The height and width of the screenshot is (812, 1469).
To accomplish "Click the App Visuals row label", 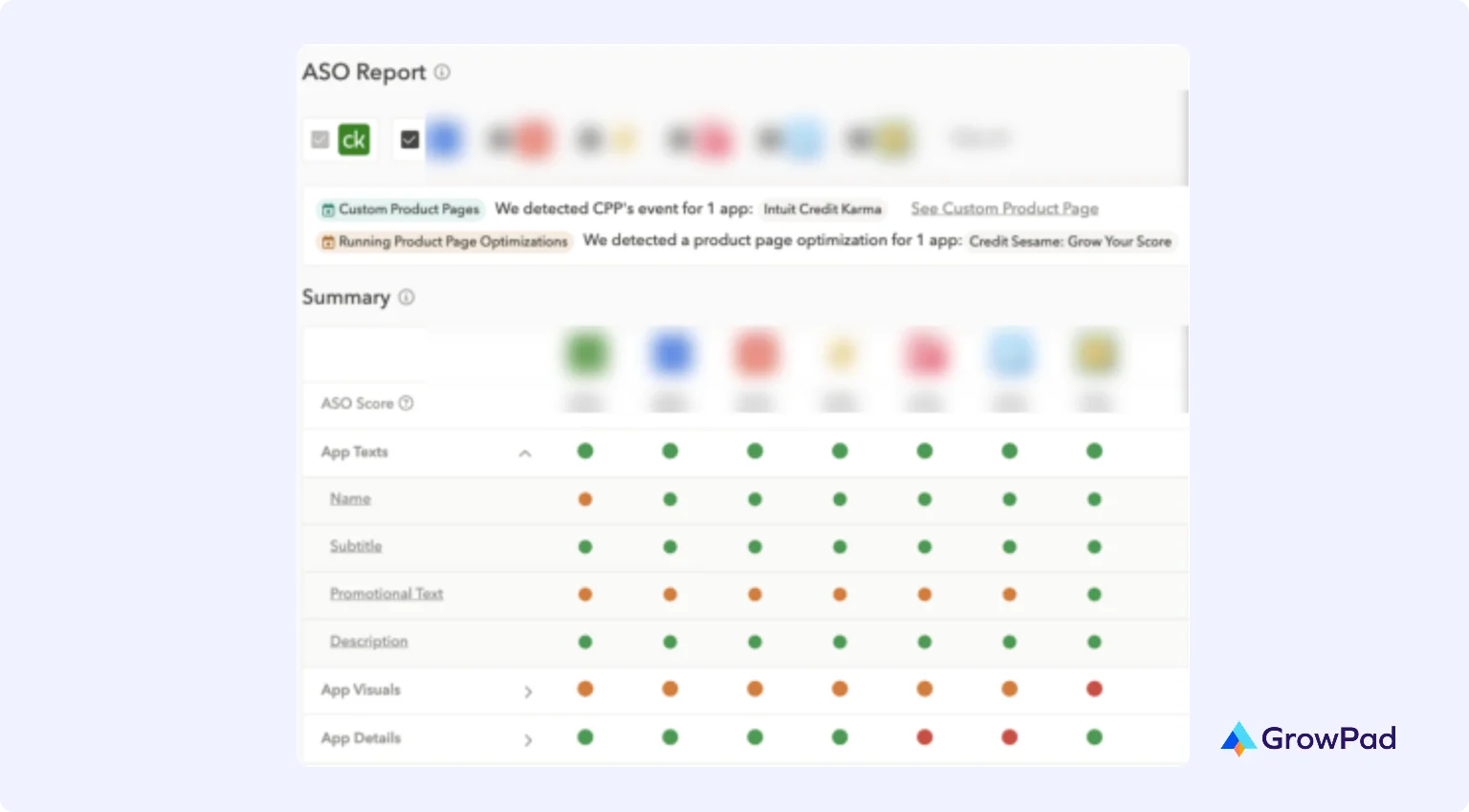I will coord(361,690).
